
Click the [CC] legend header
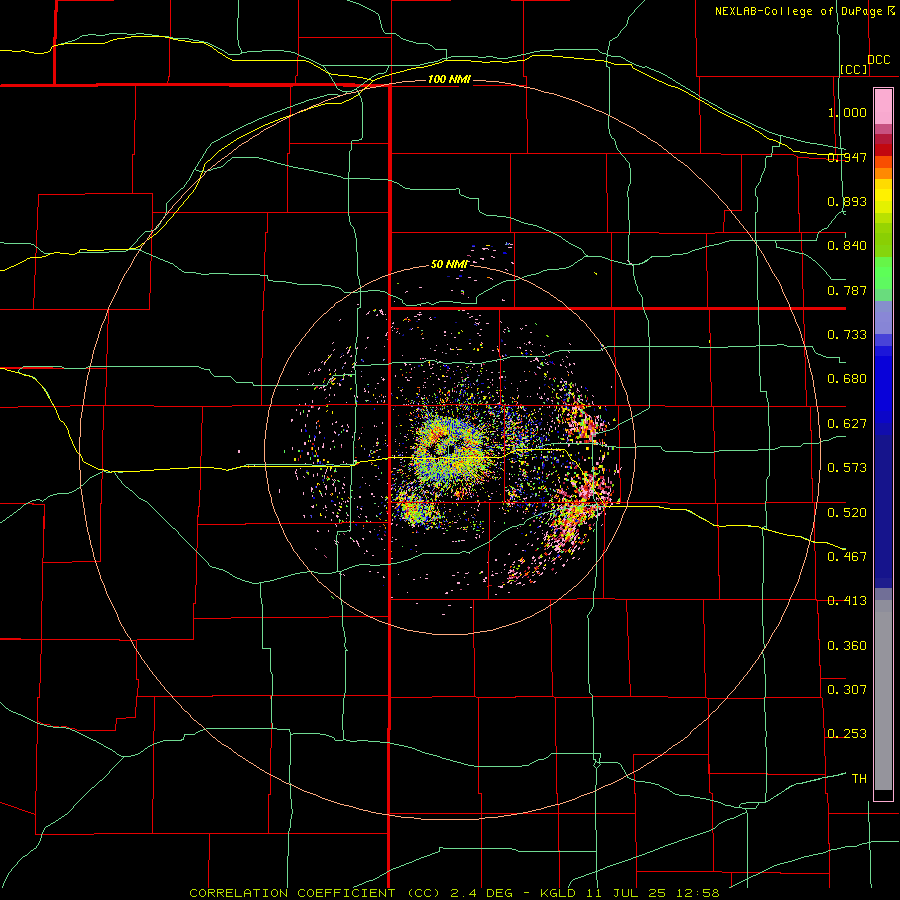click(x=854, y=69)
